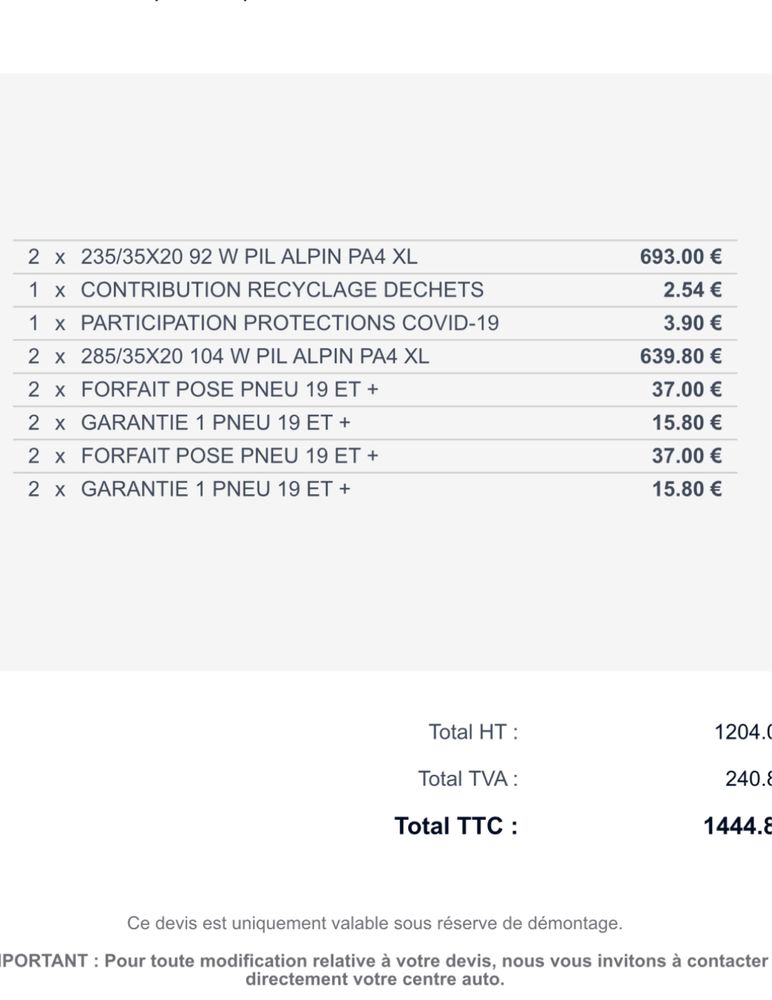Screen dimensions: 772x1000
Task: Click the démontage validity notice text
Action: point(375,923)
